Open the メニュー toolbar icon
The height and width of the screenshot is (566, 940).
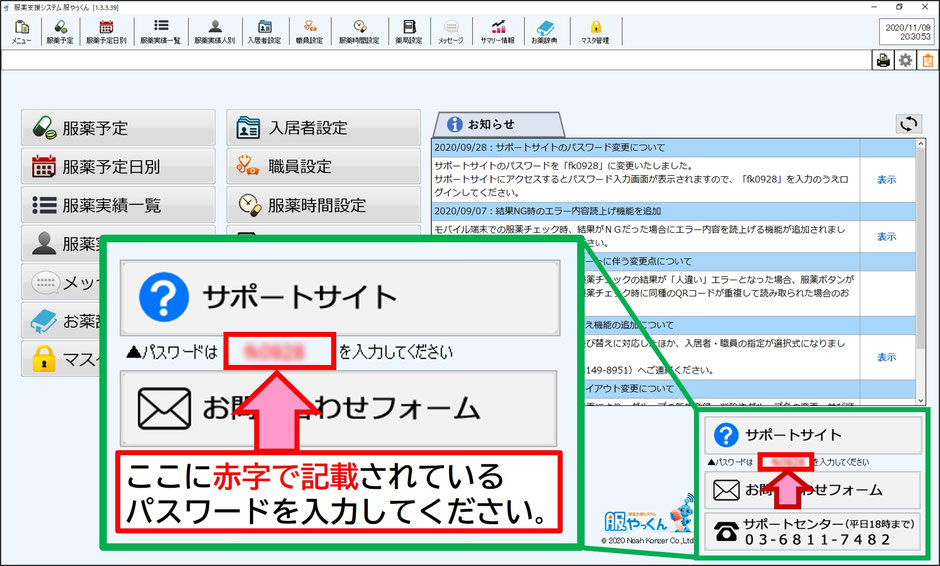(x=22, y=32)
